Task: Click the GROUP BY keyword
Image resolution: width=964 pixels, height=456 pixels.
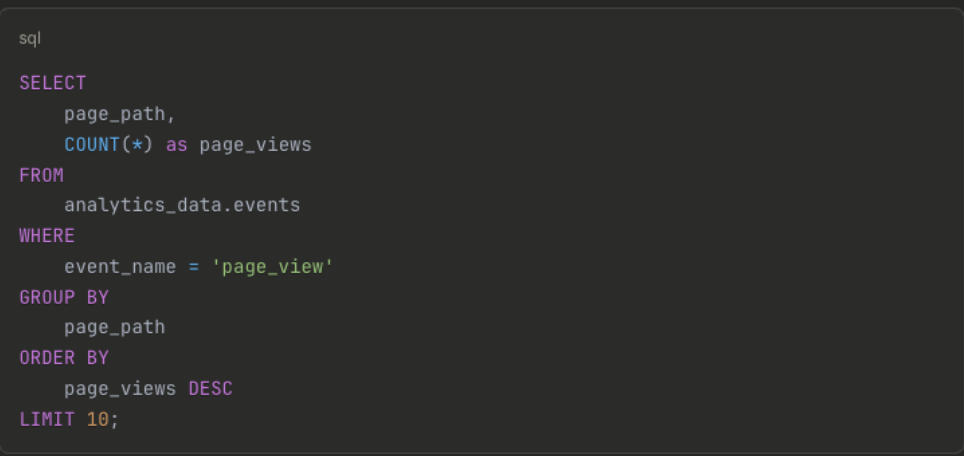Action: pyautogui.click(x=64, y=297)
